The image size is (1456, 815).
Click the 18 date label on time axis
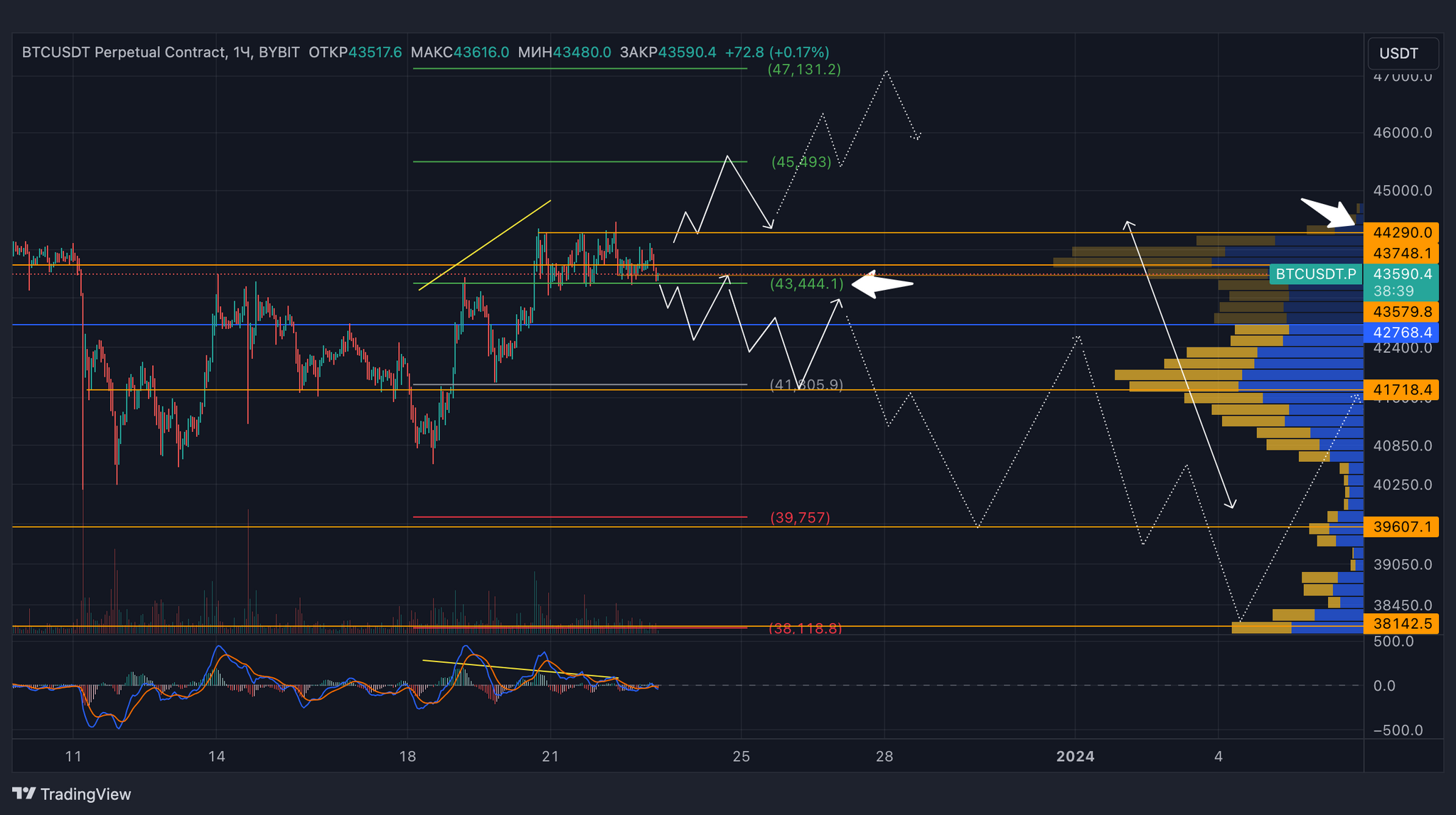pos(407,756)
